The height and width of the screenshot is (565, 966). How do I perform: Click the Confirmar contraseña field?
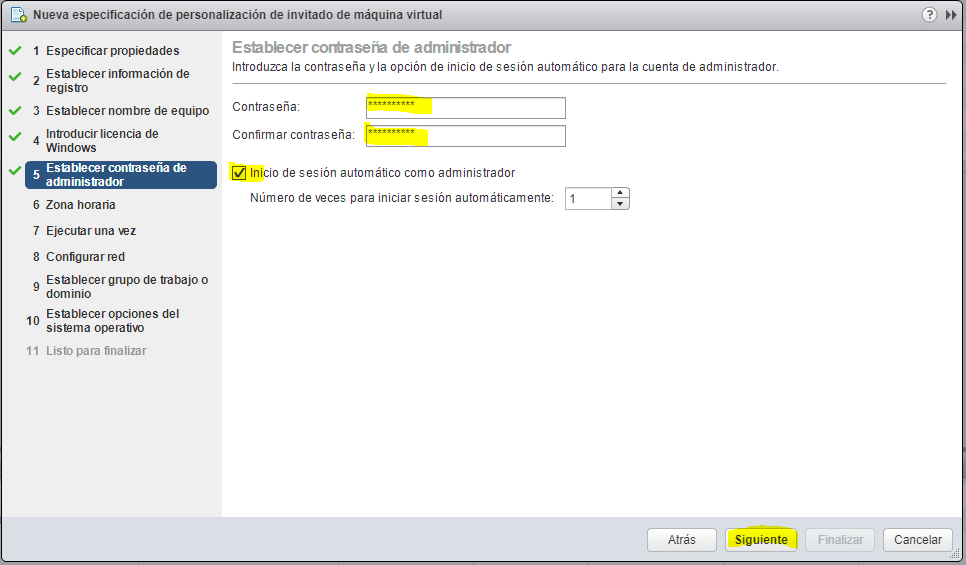coord(466,136)
